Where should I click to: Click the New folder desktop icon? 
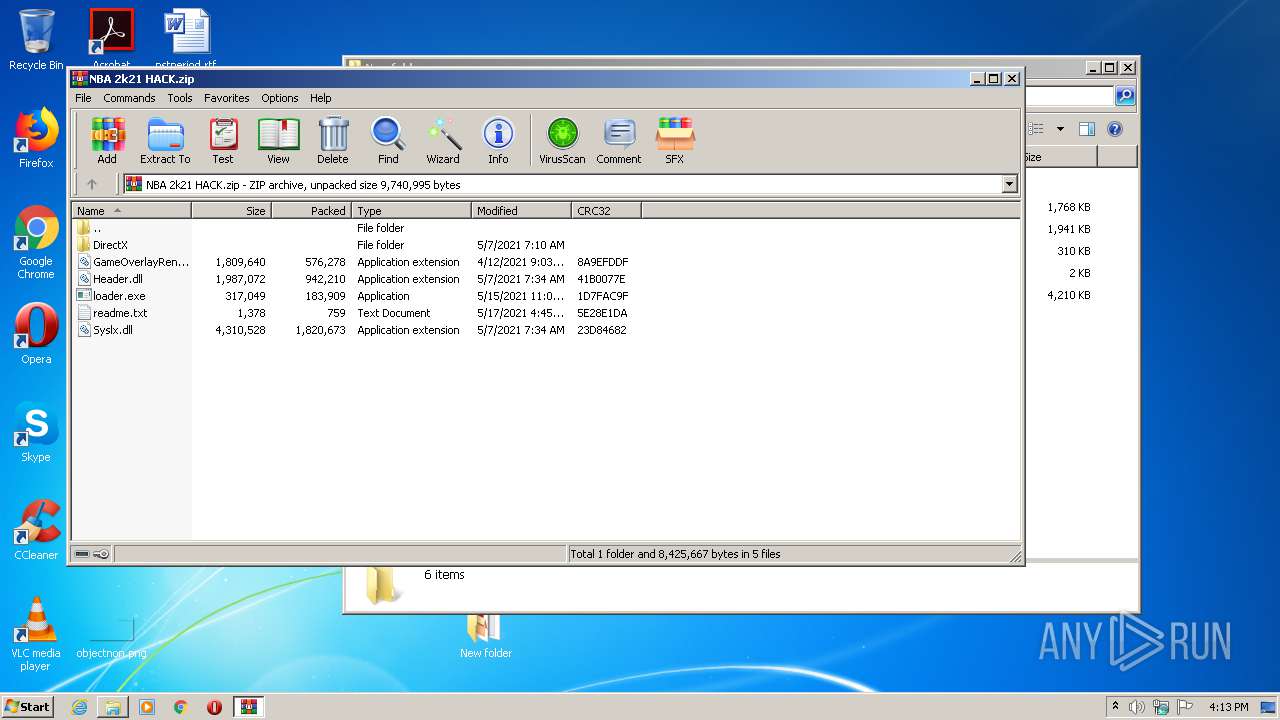(485, 636)
